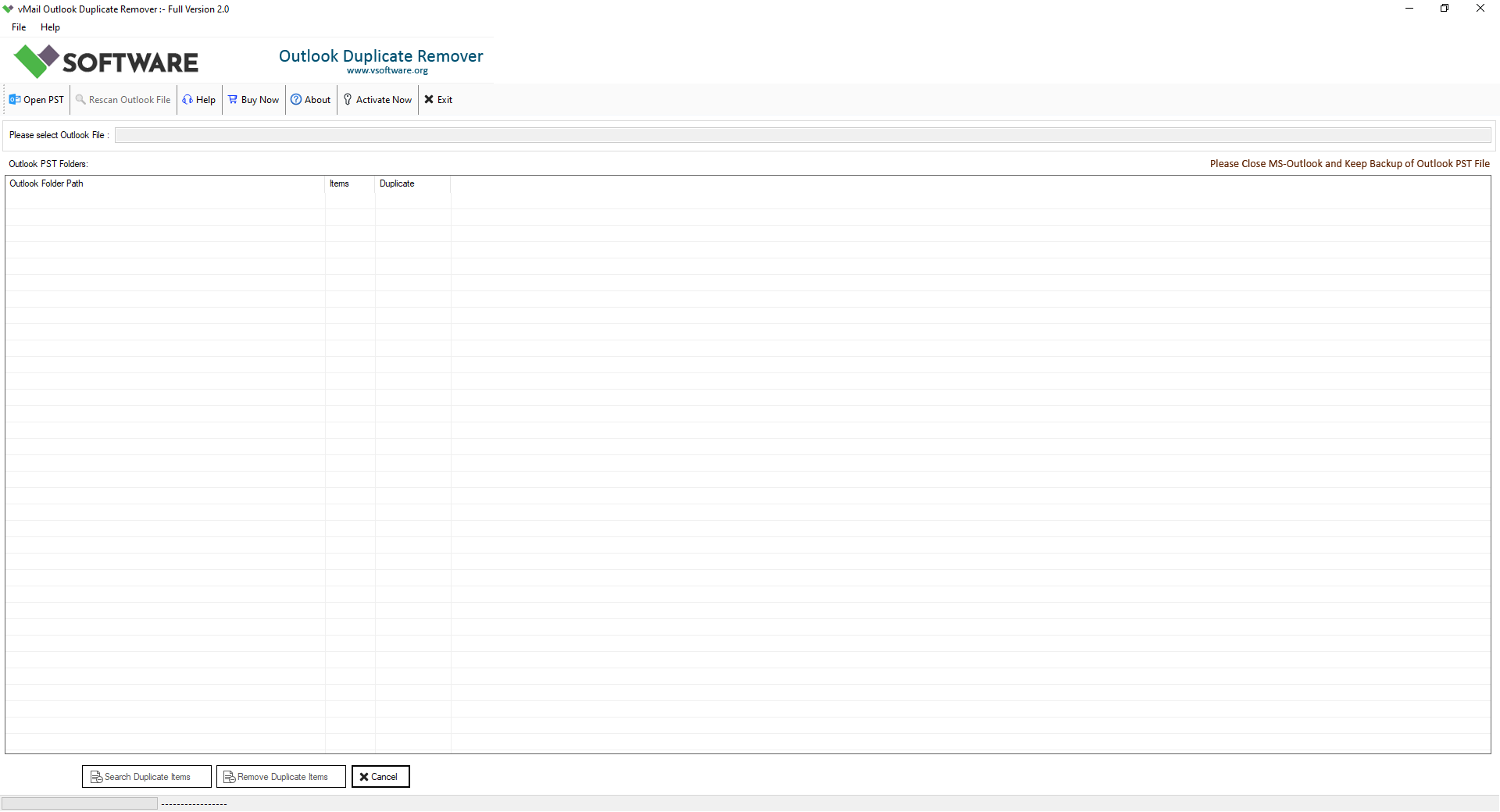Screen dimensions: 1500x812
Task: Visit the www.vsoftware.org link
Action: click(387, 70)
